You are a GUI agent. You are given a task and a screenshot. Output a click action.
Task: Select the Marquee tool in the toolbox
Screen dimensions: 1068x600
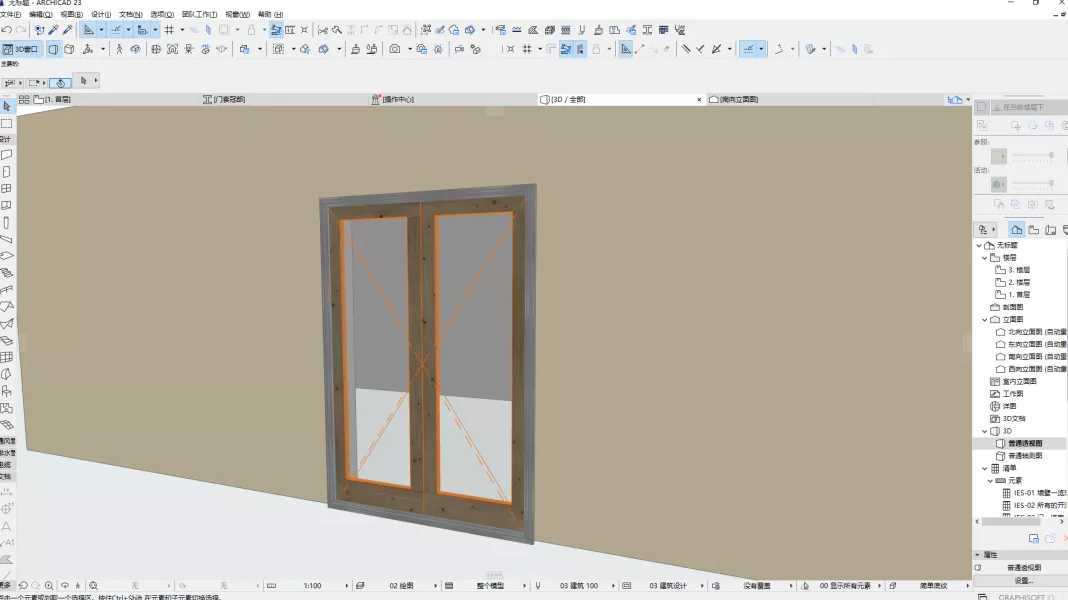point(7,124)
